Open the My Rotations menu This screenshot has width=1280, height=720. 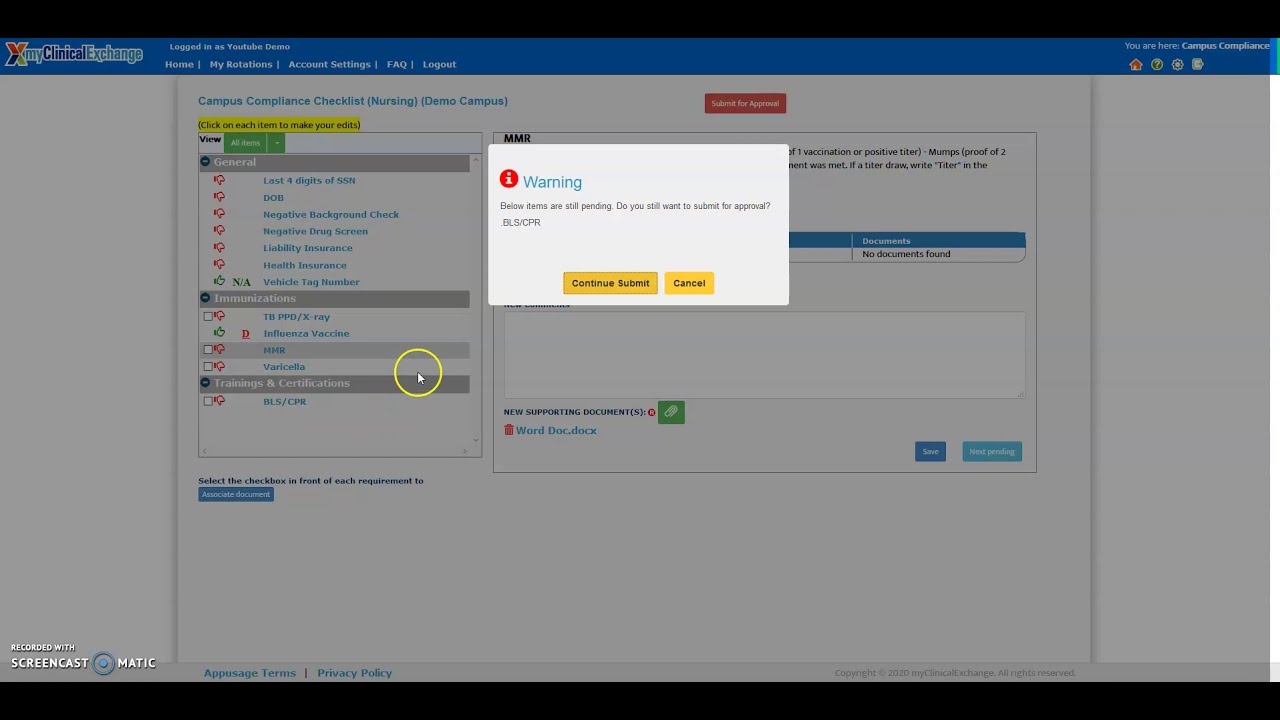point(240,64)
